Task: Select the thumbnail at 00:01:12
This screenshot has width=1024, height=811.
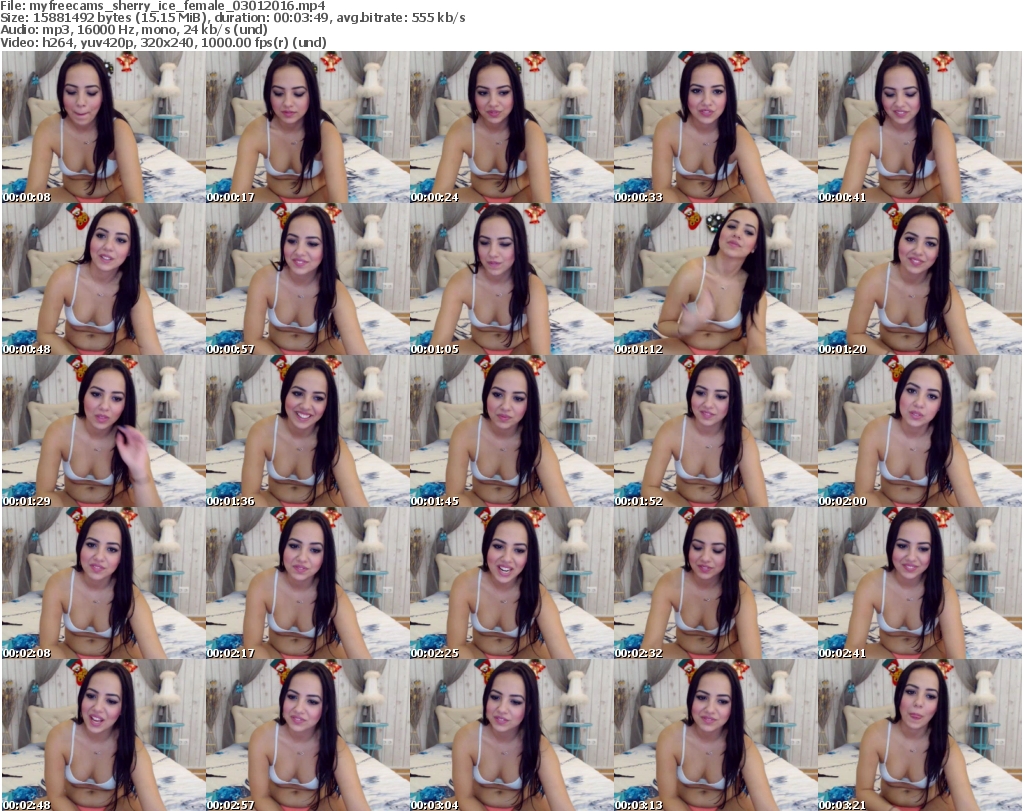Action: pos(715,279)
